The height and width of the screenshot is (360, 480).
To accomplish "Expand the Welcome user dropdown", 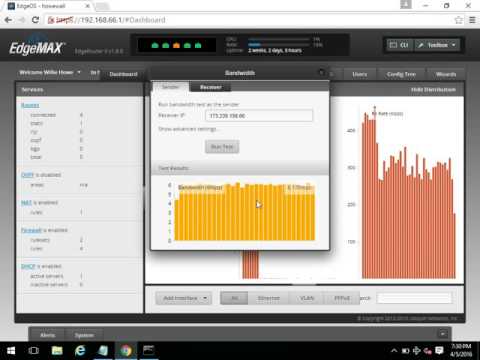I will coord(50,72).
